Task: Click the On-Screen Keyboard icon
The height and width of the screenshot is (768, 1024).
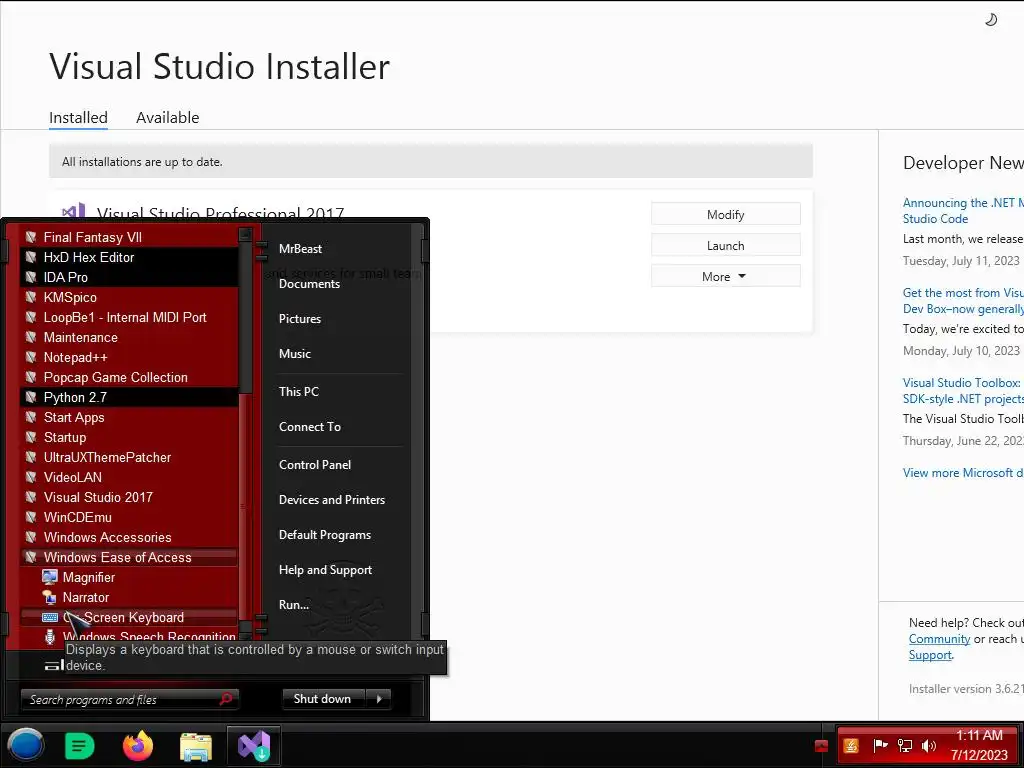Action: (x=50, y=617)
